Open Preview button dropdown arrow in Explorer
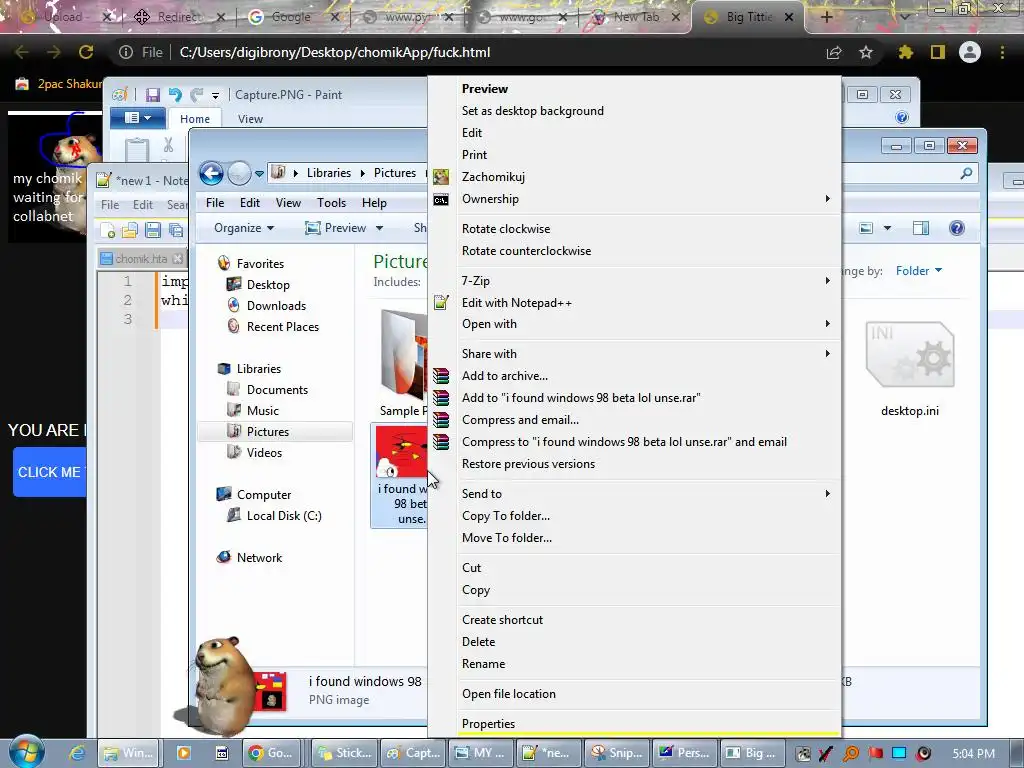This screenshot has height=768, width=1024. tap(379, 228)
